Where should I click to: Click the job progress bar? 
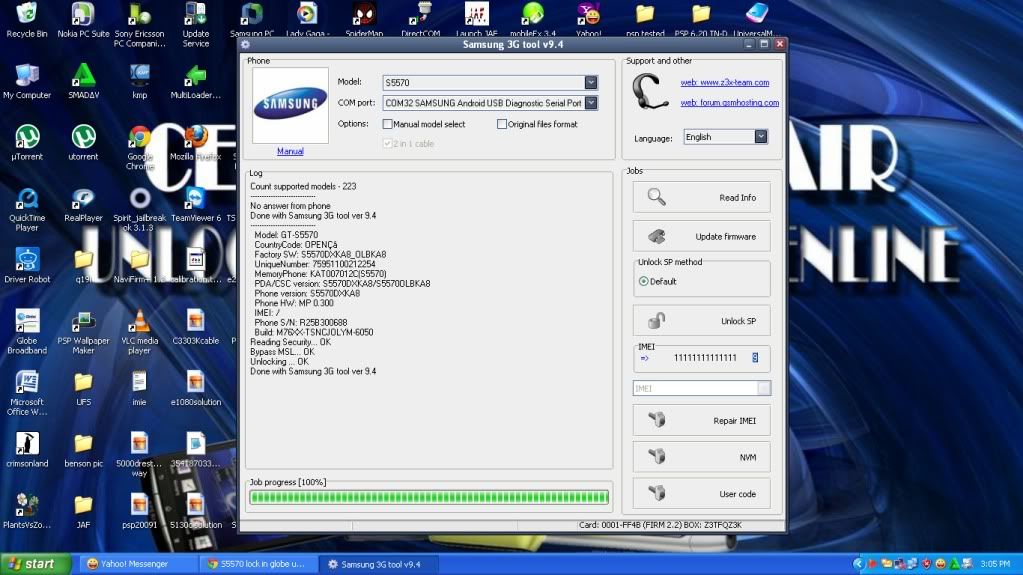point(429,497)
